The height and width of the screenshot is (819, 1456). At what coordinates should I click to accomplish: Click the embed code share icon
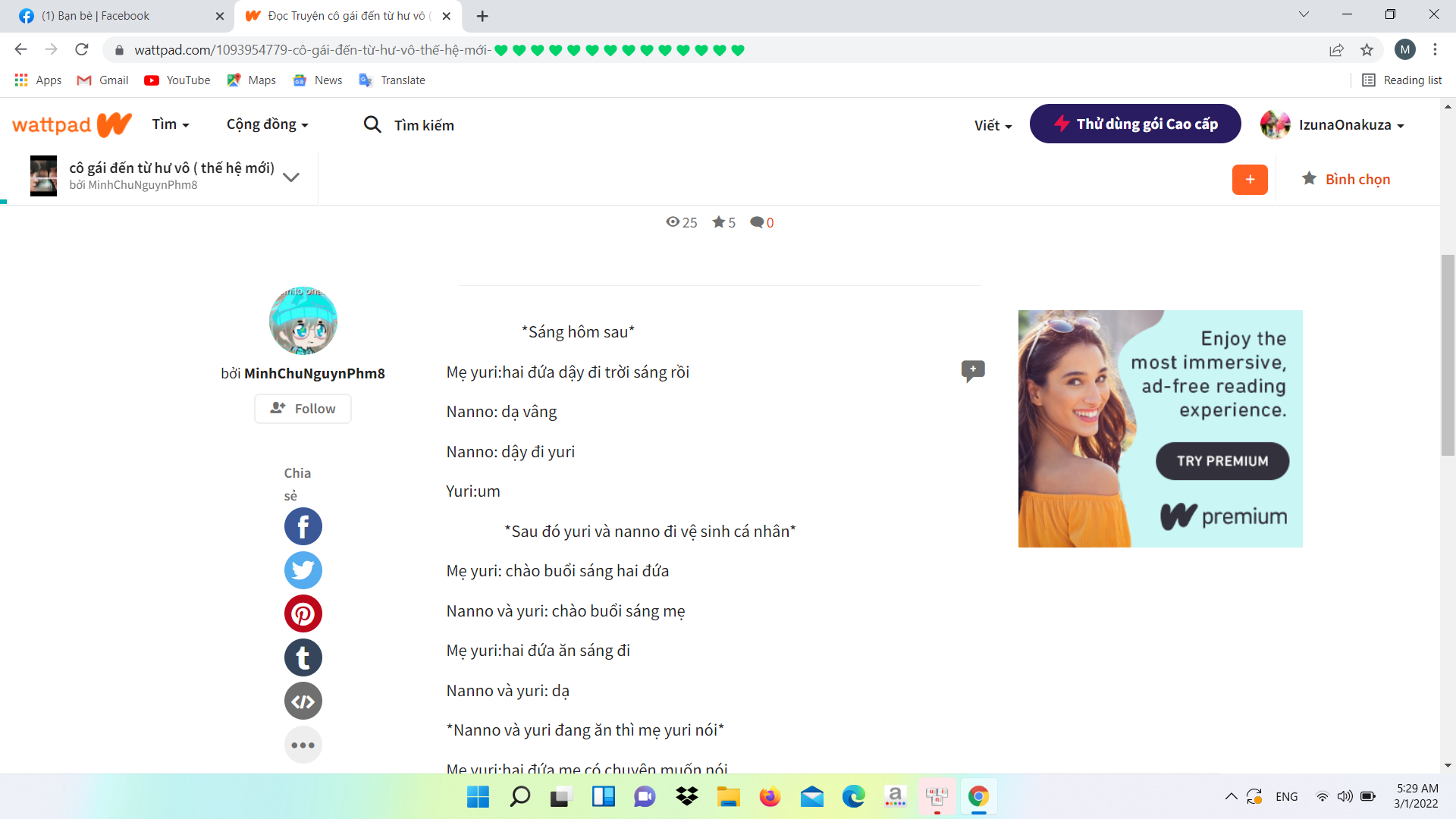pyautogui.click(x=303, y=701)
